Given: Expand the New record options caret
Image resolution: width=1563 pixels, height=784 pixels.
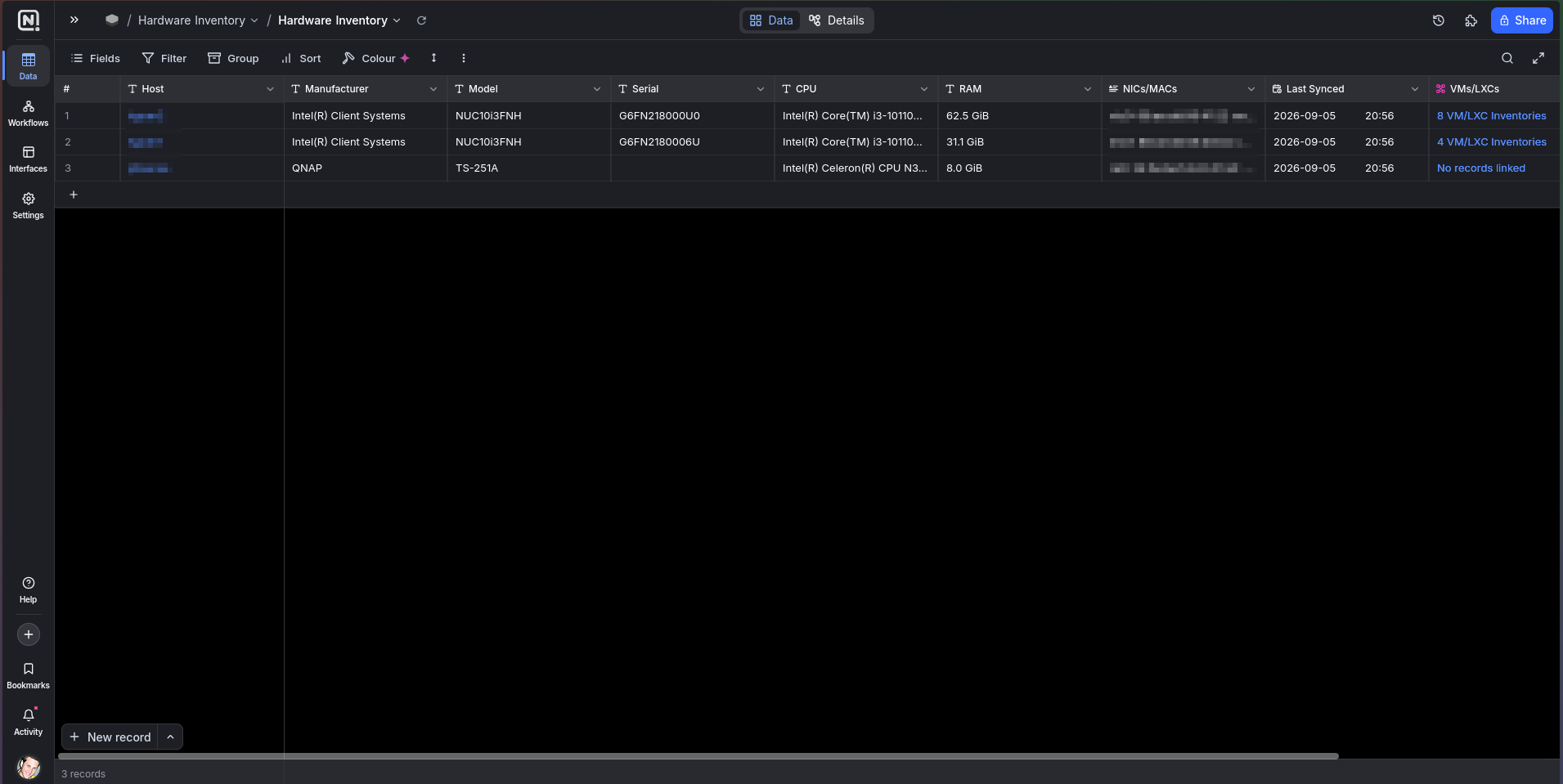Looking at the screenshot, I should pos(170,737).
